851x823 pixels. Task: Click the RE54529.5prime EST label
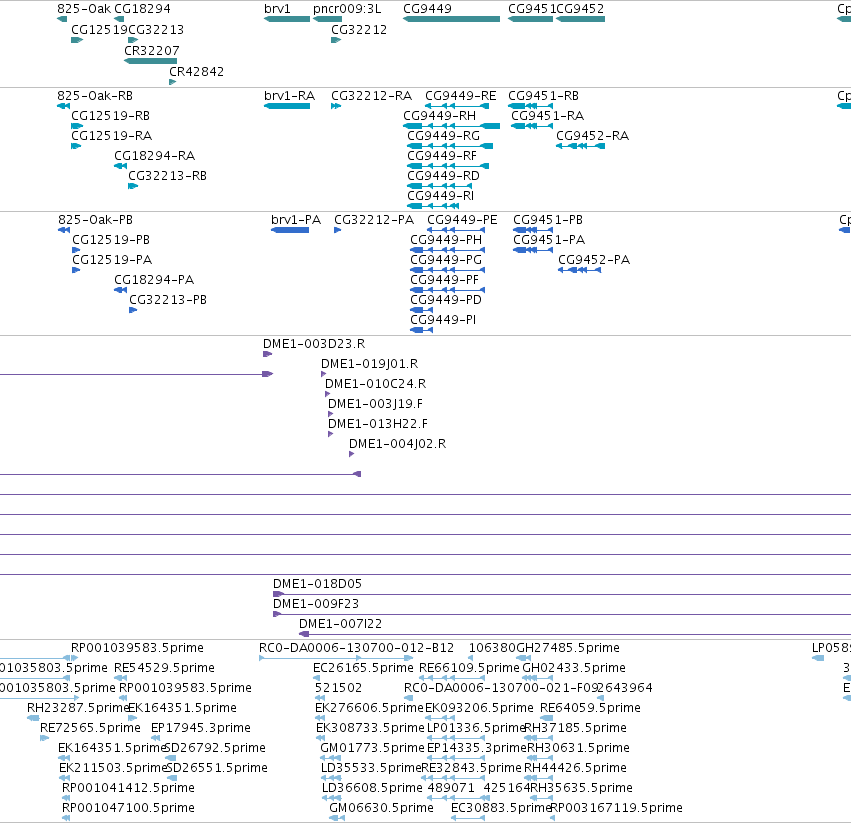[164, 668]
